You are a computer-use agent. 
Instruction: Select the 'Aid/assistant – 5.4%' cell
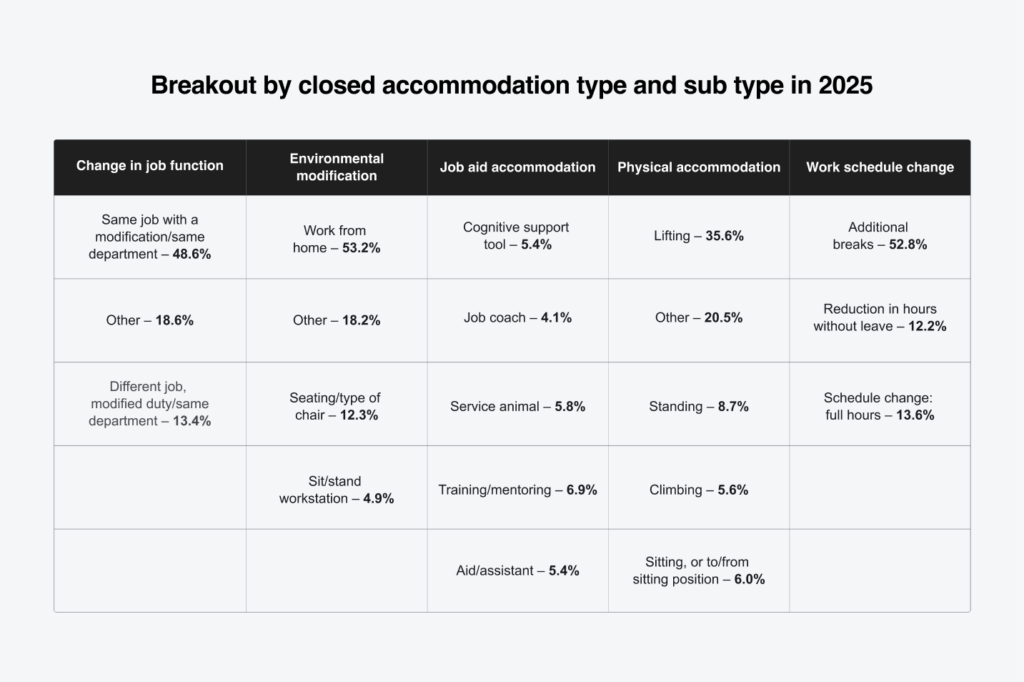pos(518,570)
